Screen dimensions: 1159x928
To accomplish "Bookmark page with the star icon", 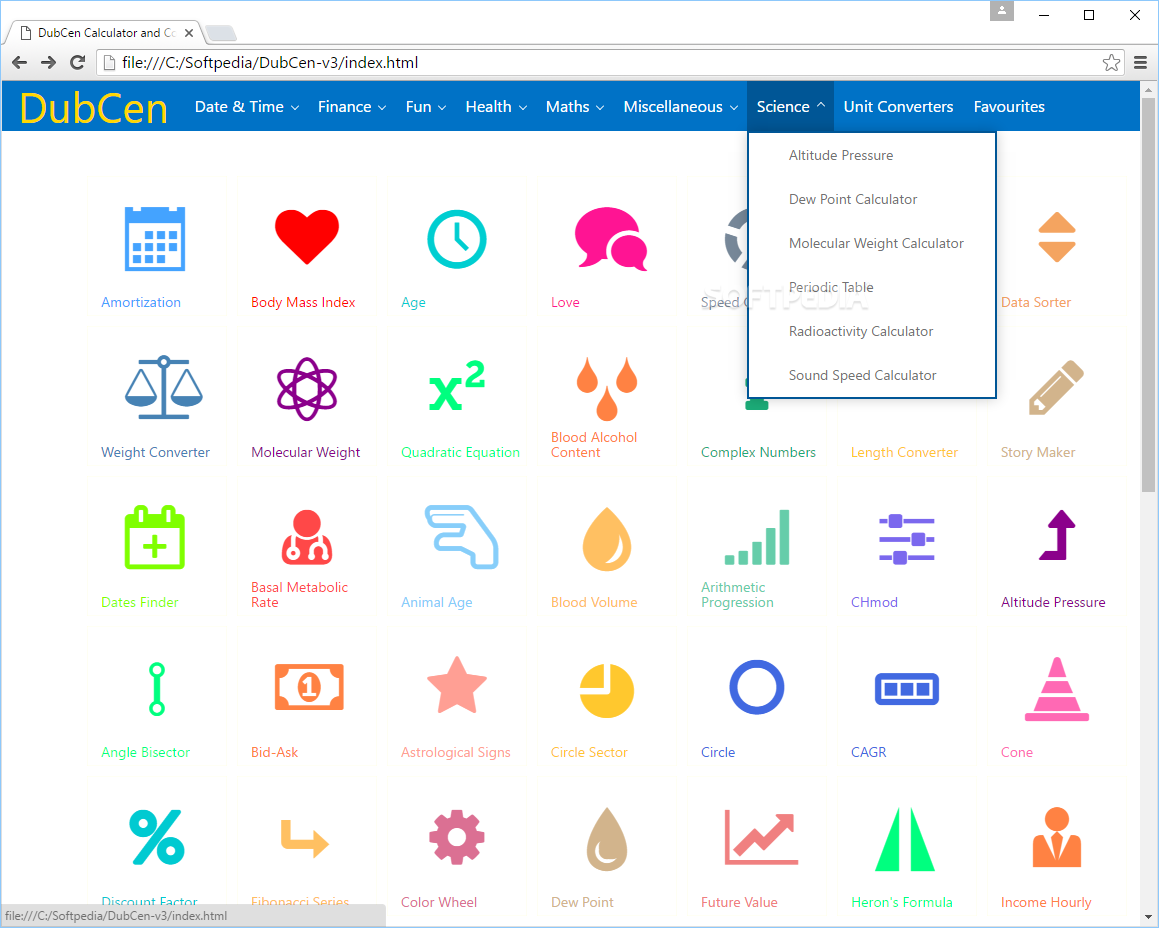I will 1111,63.
